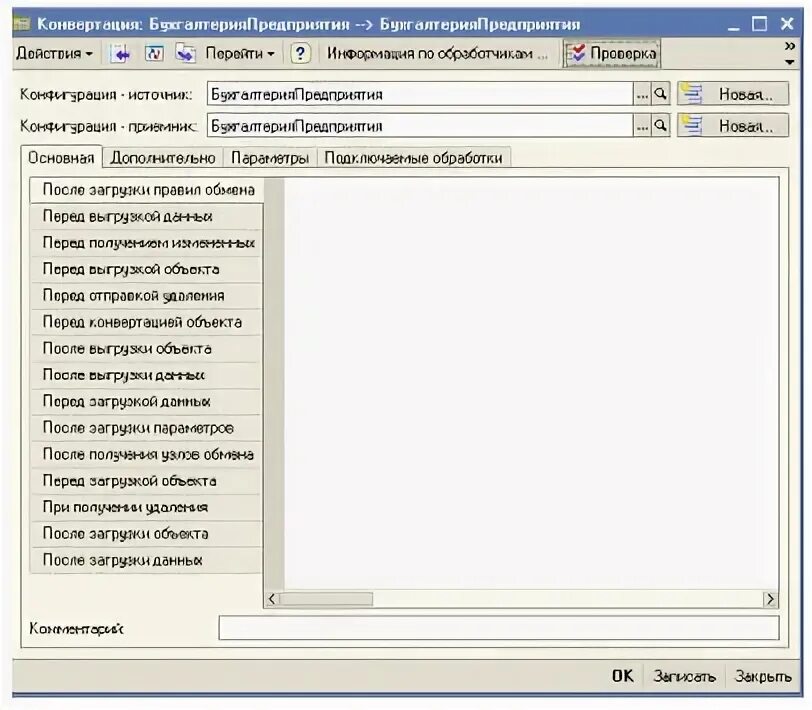The height and width of the screenshot is (710, 812).
Task: Select the Перед получением измененных handler
Action: (147, 243)
